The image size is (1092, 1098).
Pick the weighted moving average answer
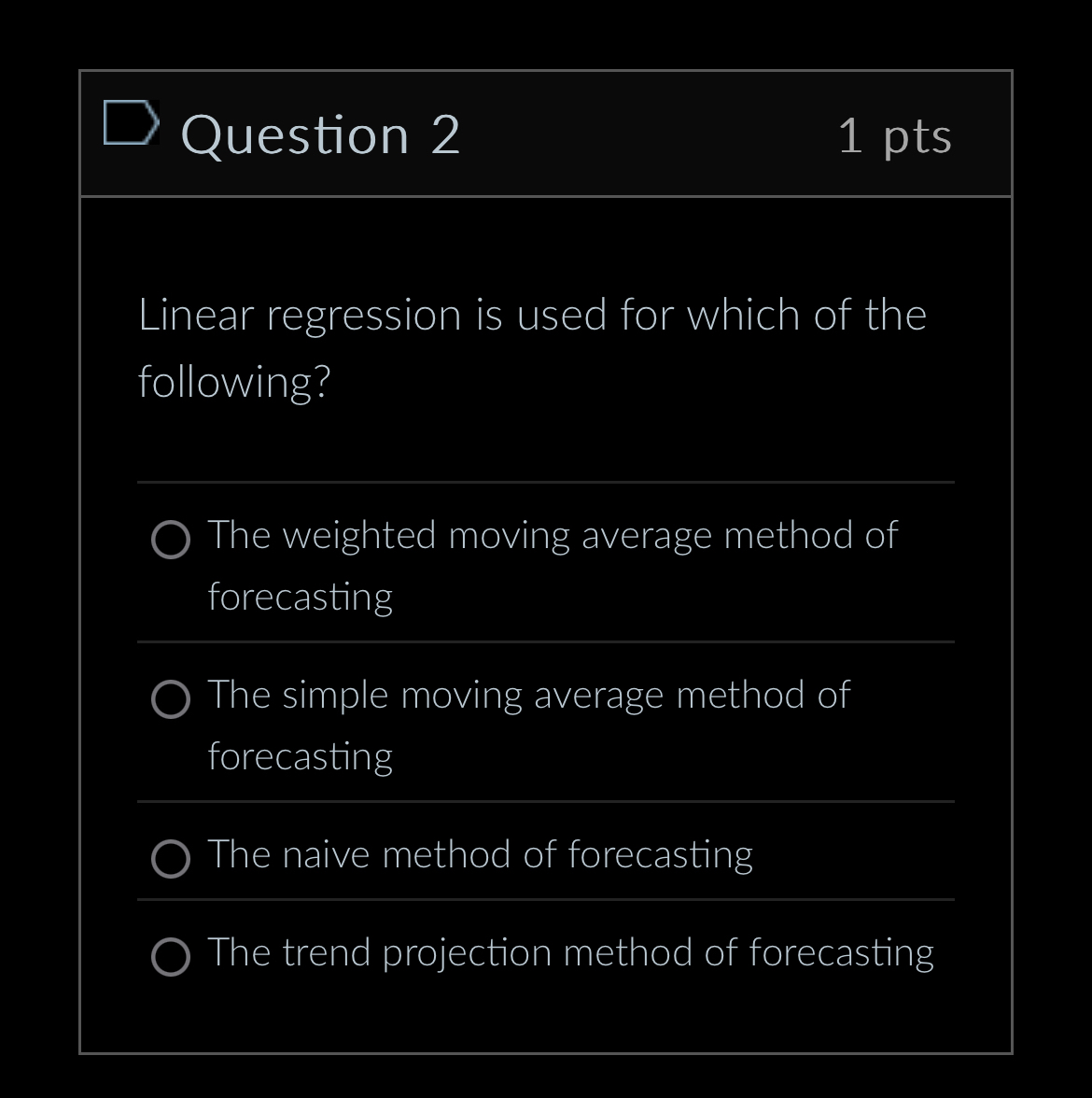coord(552,535)
